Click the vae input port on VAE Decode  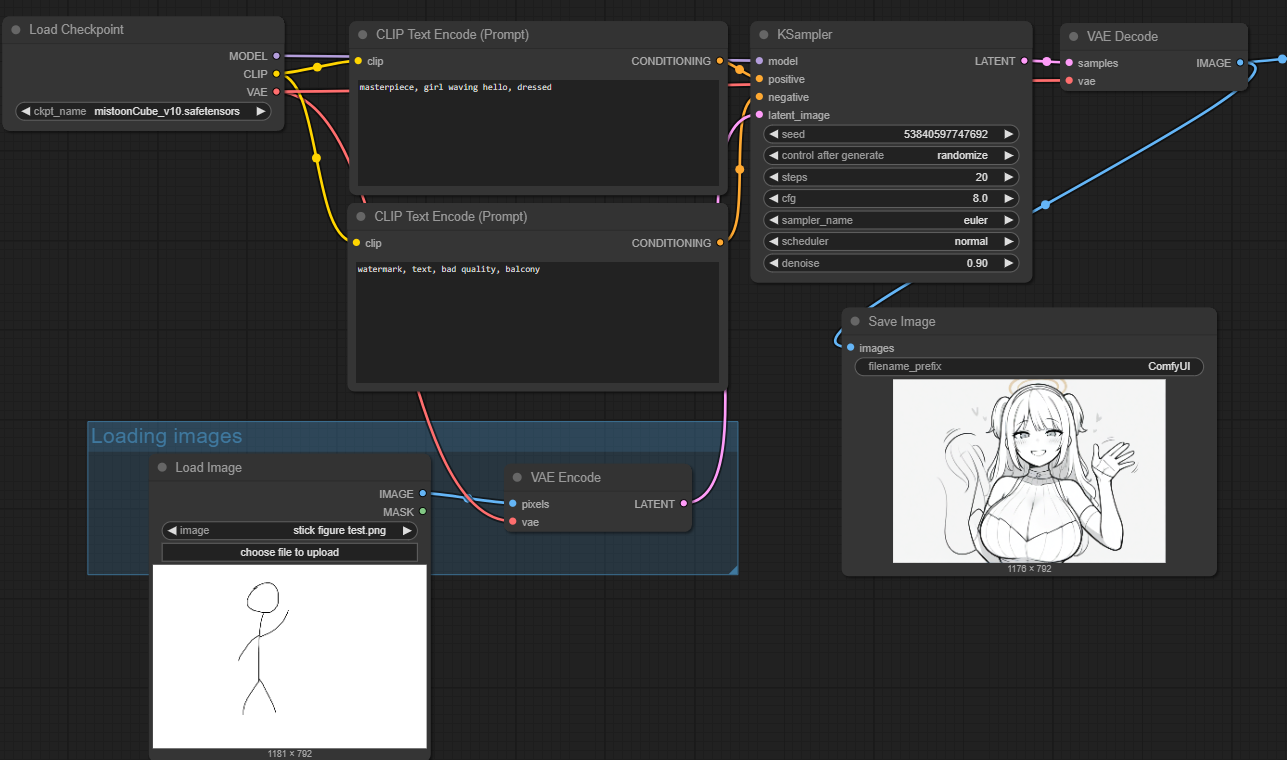[x=1069, y=81]
